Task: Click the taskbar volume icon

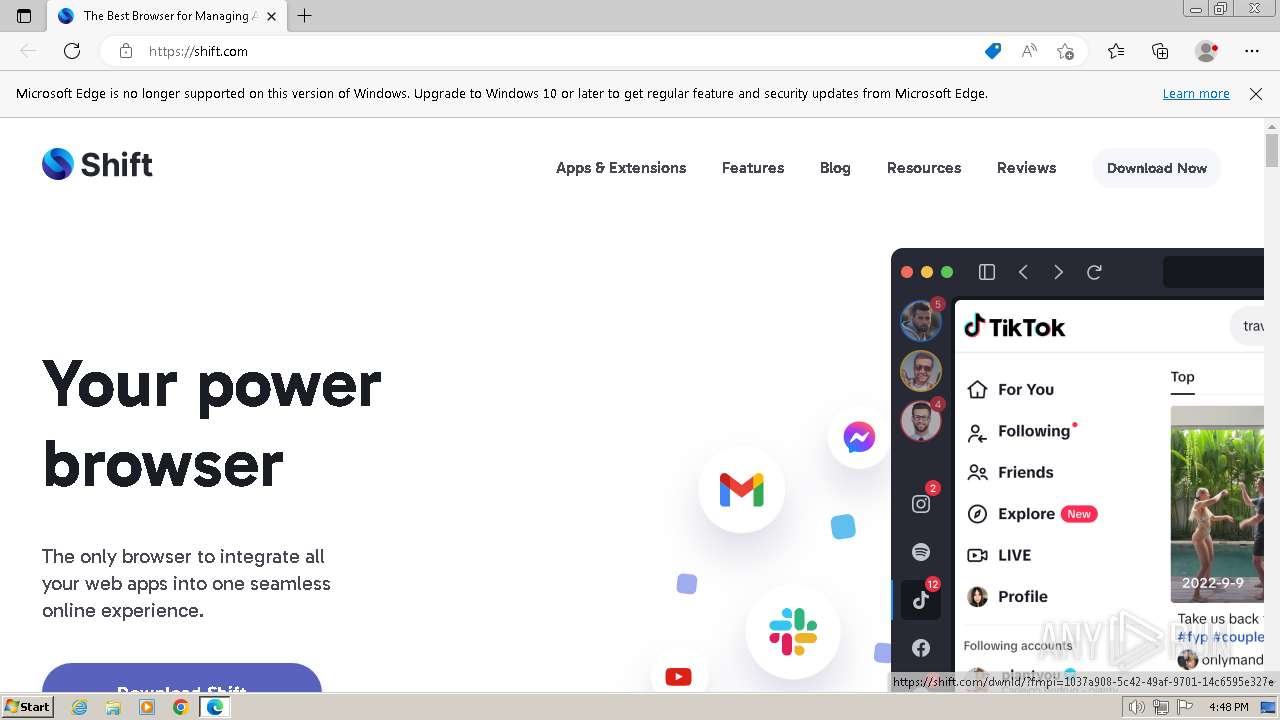Action: [1137, 707]
